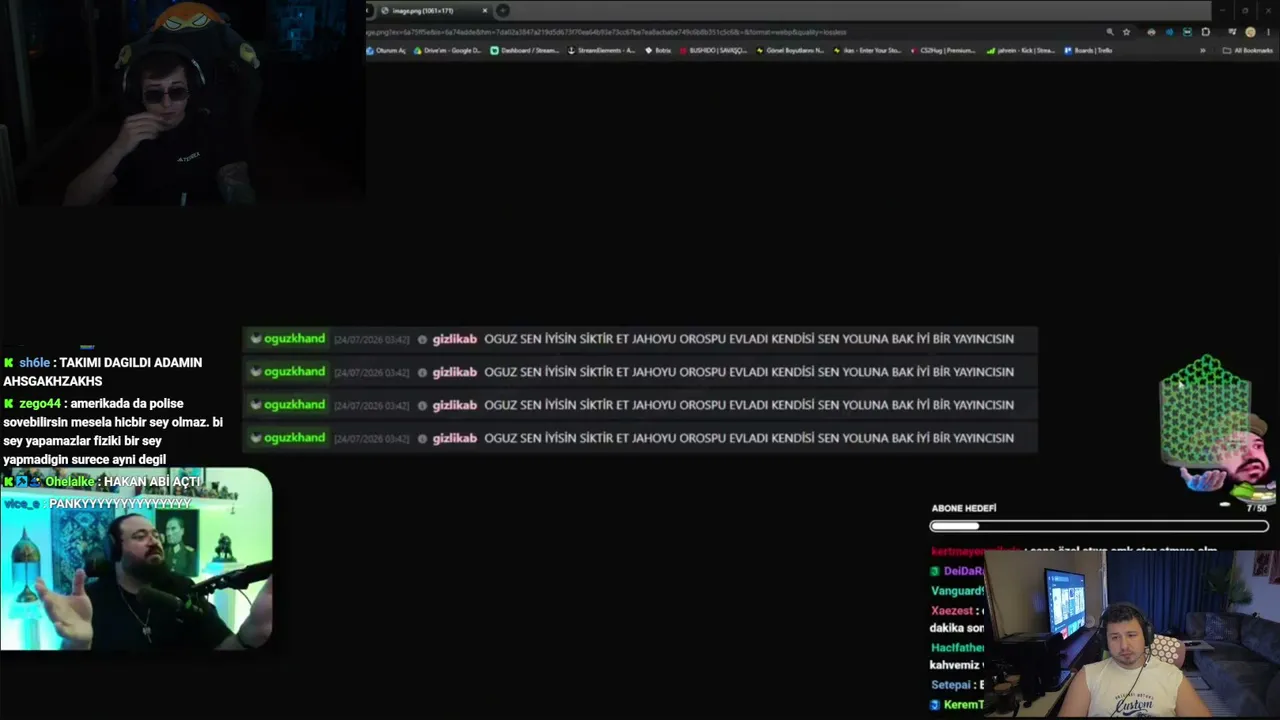Click the ABONE HEDEFİ subscriber goal progress bar
The width and height of the screenshot is (1280, 720).
[x=1099, y=526]
